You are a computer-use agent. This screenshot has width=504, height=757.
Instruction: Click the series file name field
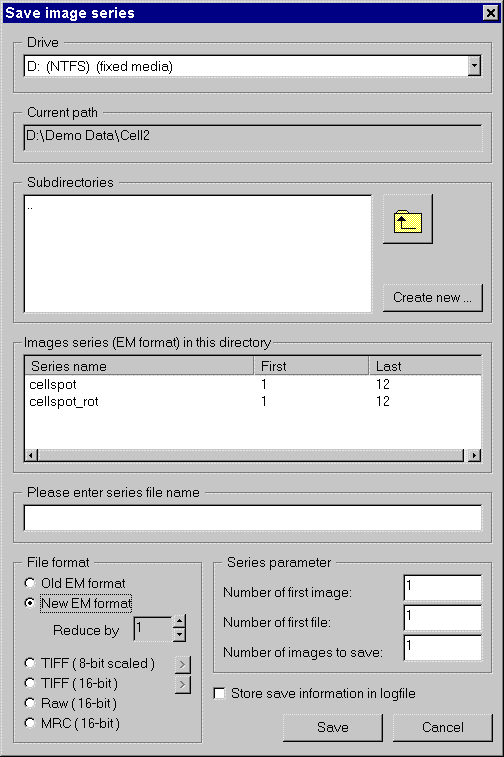click(253, 518)
